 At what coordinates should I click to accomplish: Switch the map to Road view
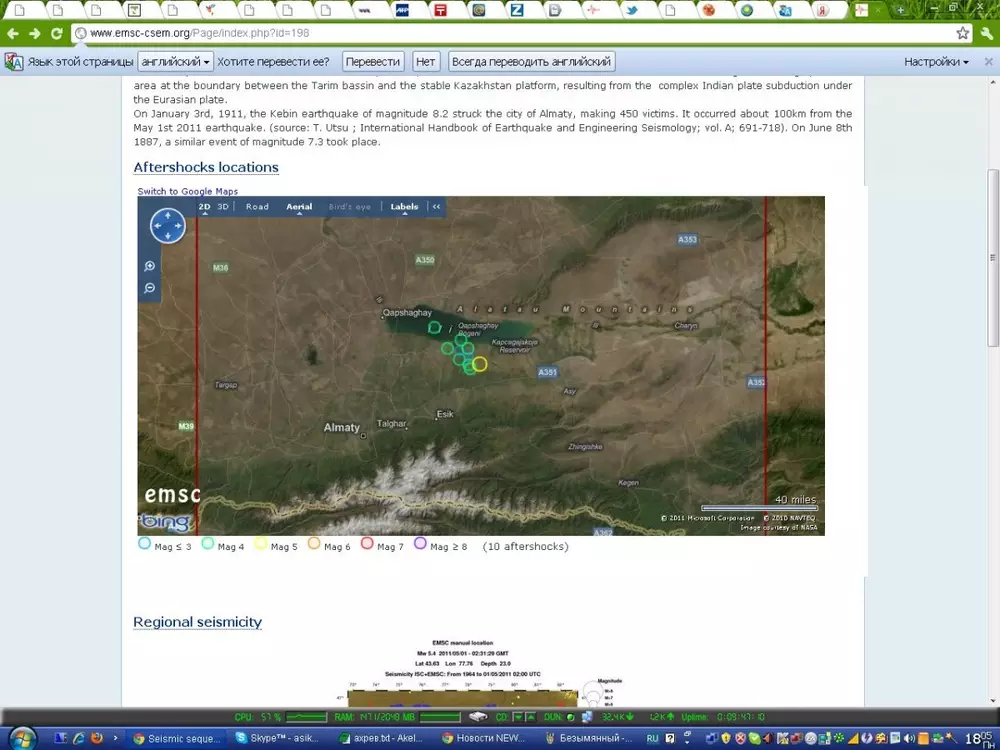point(257,207)
